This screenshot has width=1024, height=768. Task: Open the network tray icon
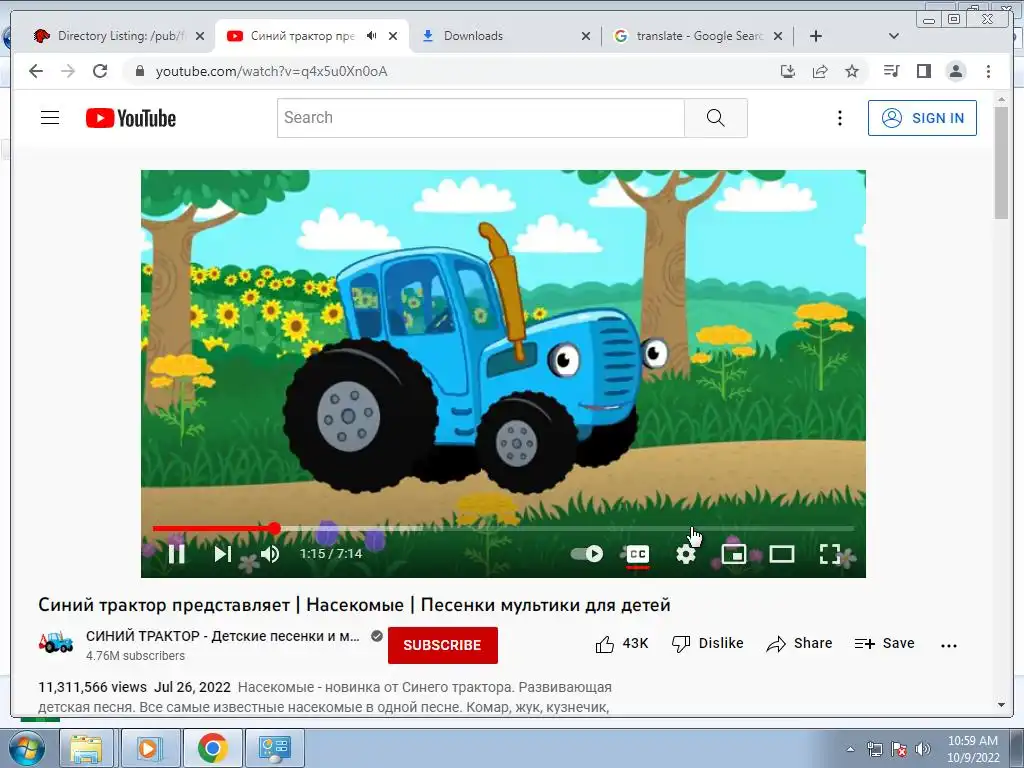pos(874,749)
